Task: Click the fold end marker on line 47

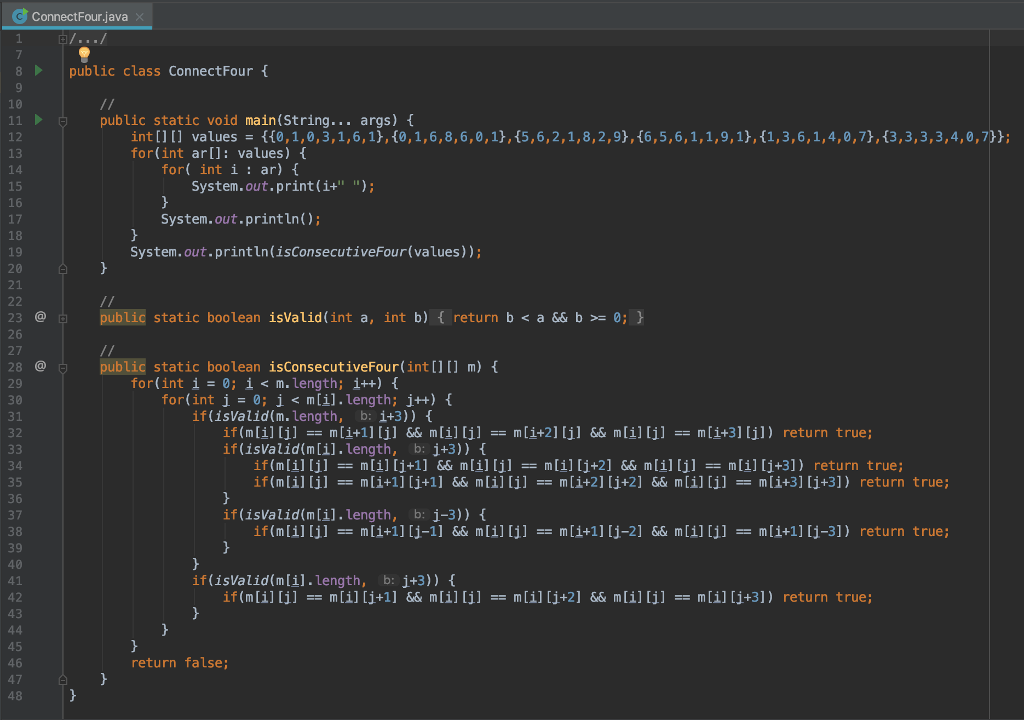Action: [63, 679]
